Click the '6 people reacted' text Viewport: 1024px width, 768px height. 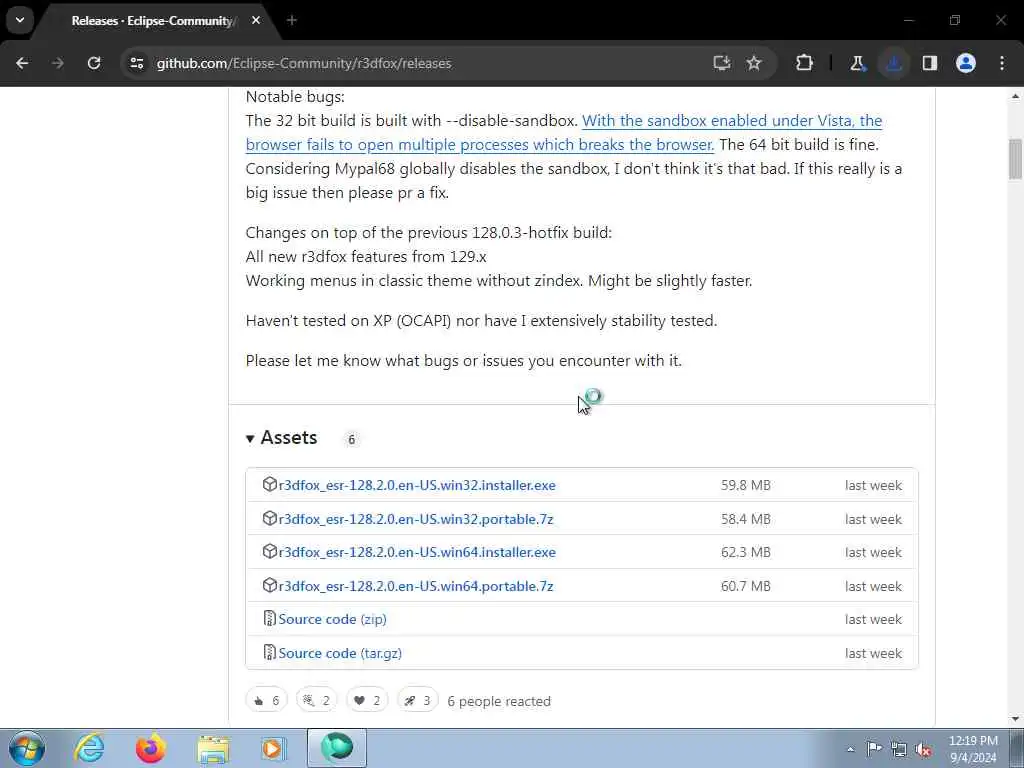tap(499, 701)
